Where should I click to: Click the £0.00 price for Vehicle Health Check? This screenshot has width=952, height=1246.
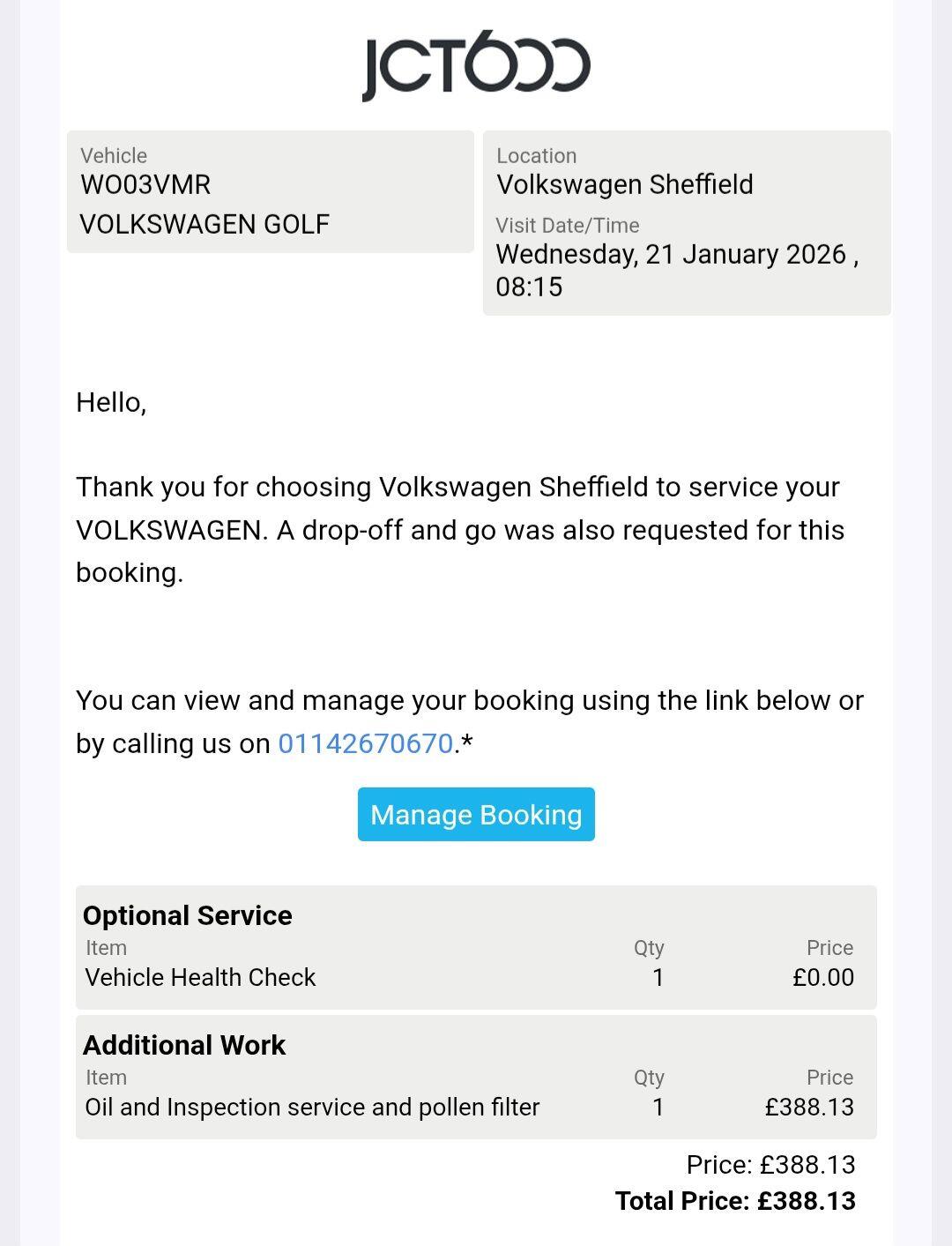click(x=826, y=977)
